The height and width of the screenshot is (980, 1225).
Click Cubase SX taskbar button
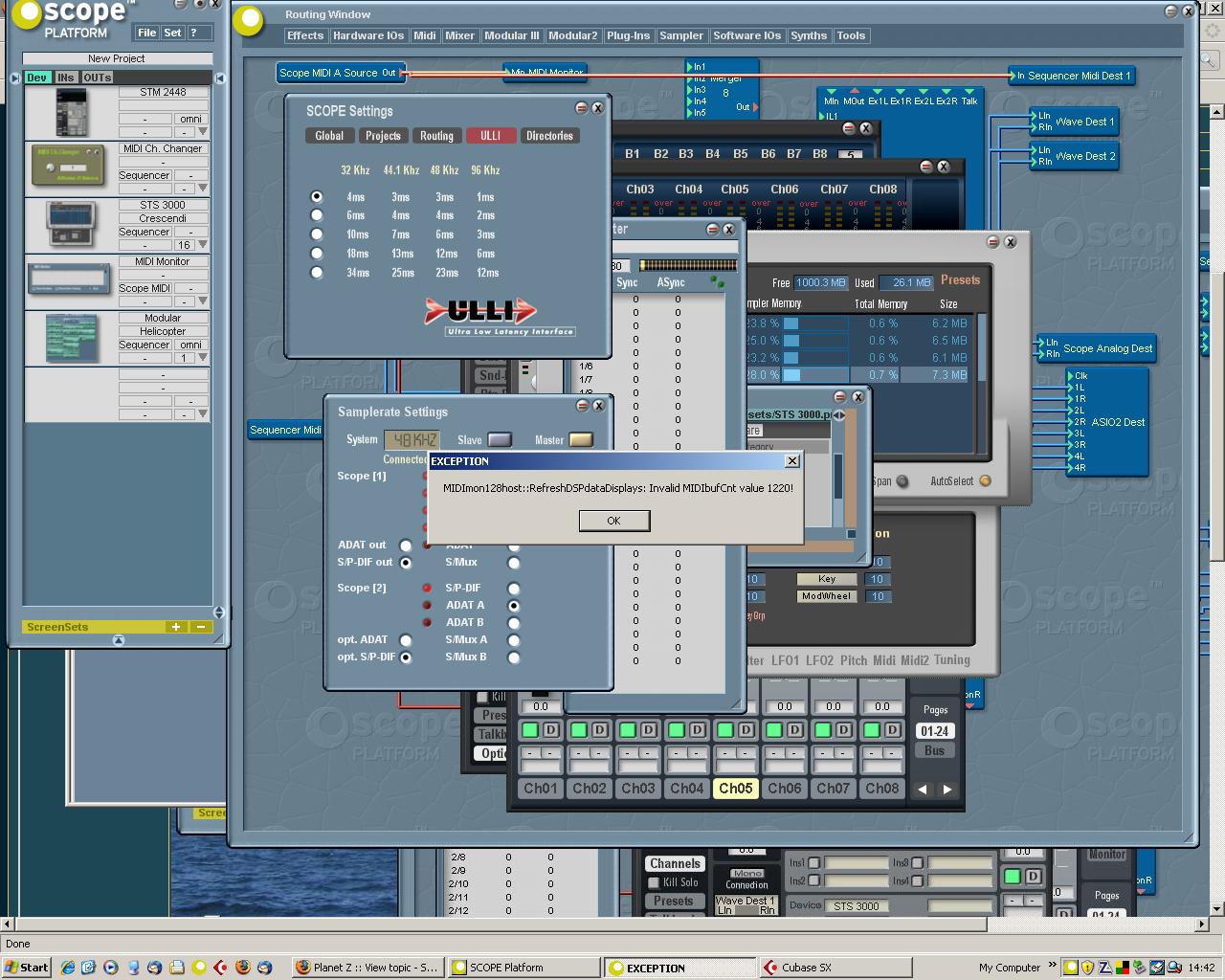click(835, 968)
